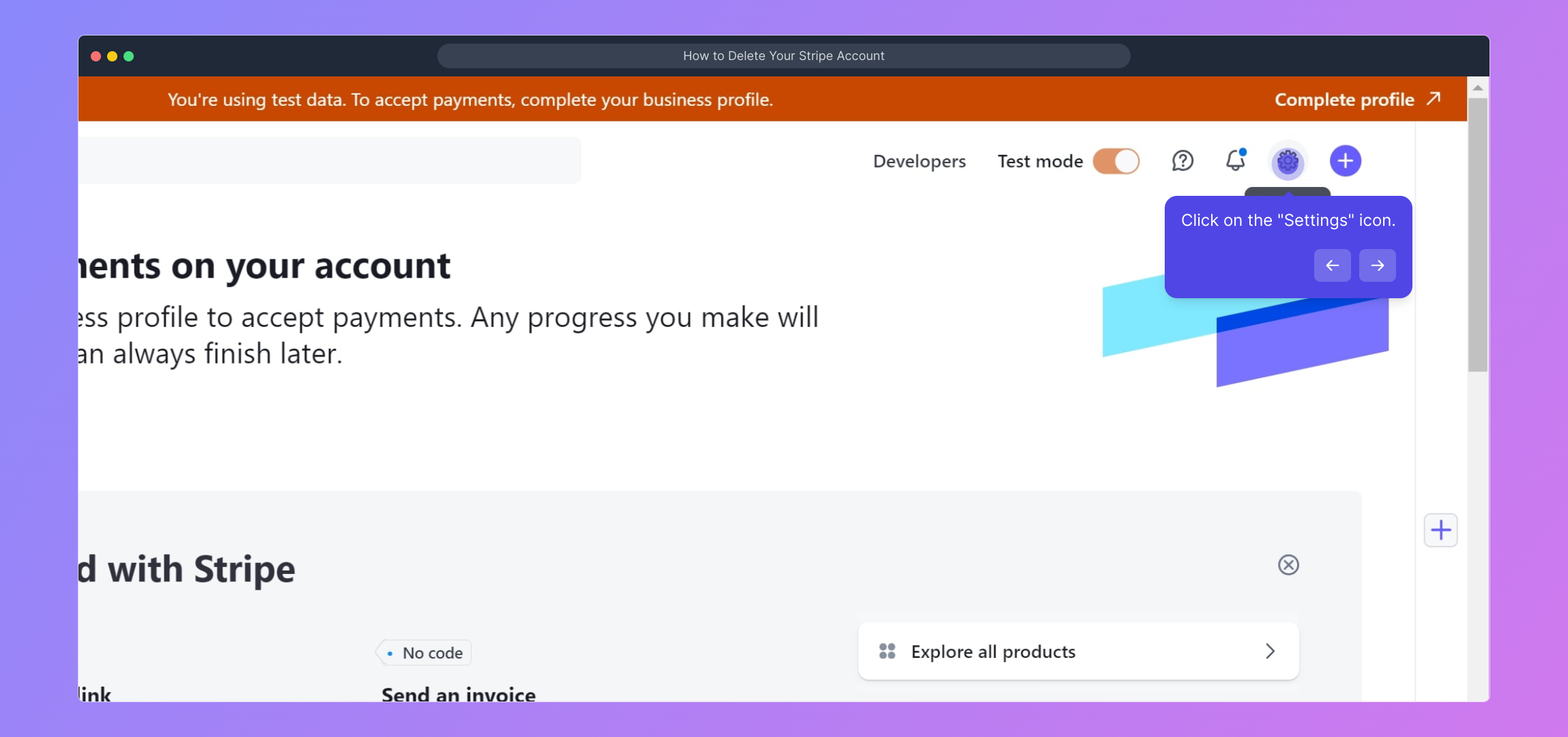
Task: Click the Explore all products grid icon
Action: 887,651
